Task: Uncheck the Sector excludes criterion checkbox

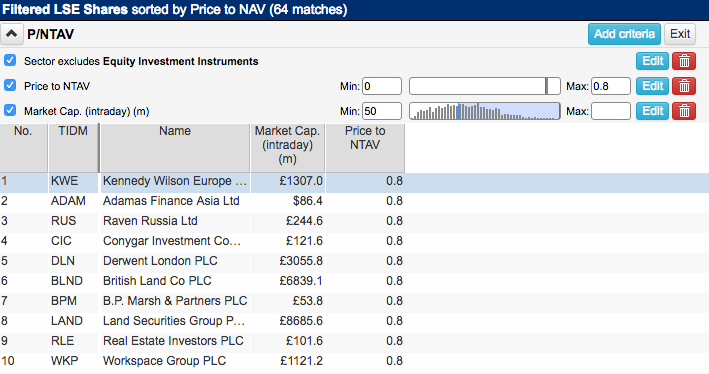Action: [x=10, y=61]
